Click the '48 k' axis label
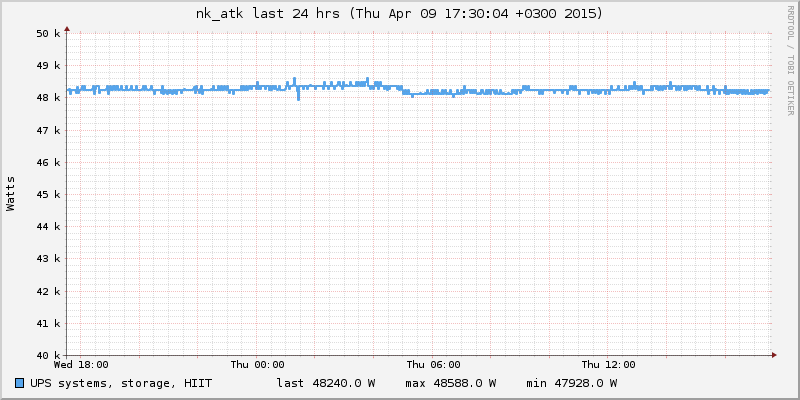 (48, 98)
